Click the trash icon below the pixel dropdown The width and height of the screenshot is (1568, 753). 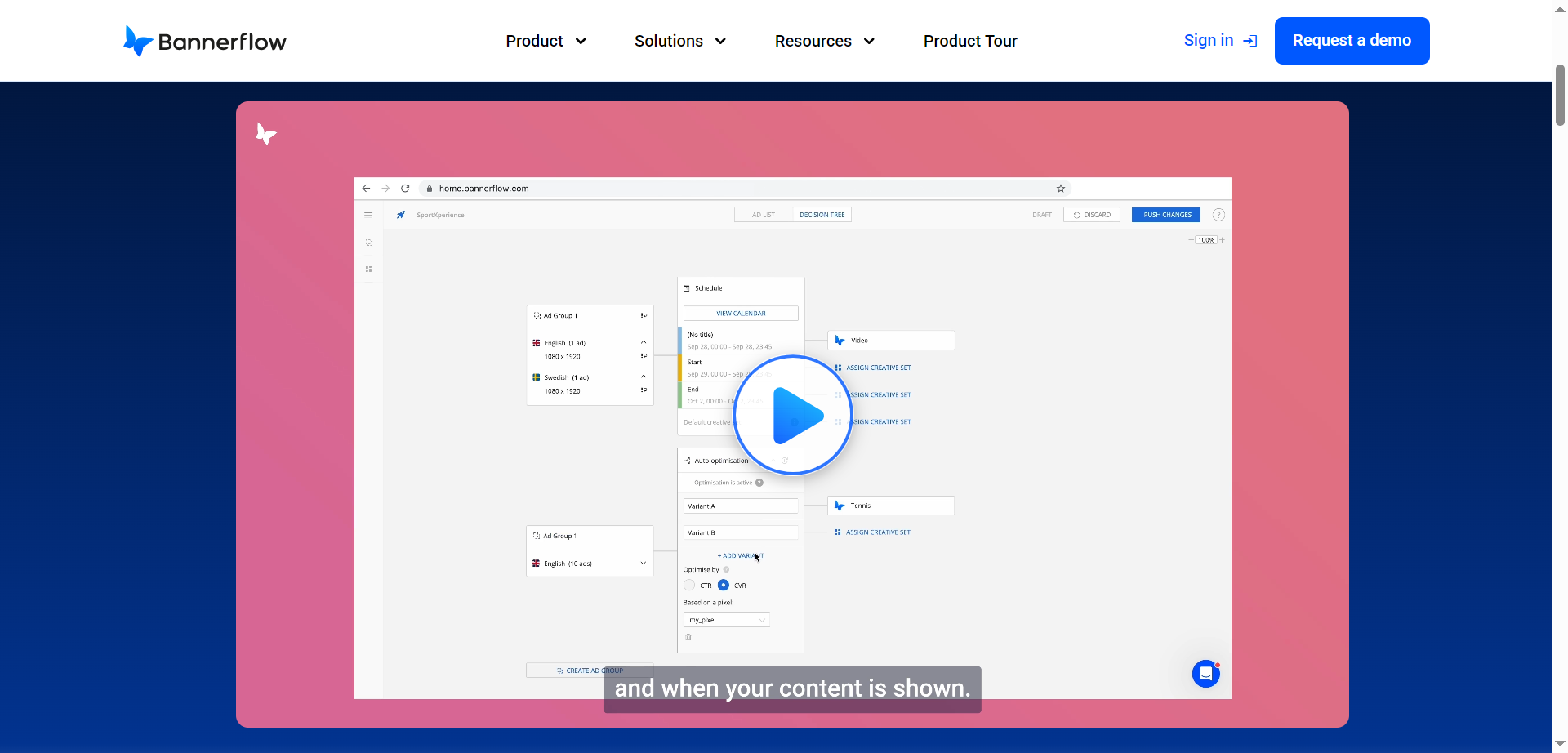[x=688, y=637]
